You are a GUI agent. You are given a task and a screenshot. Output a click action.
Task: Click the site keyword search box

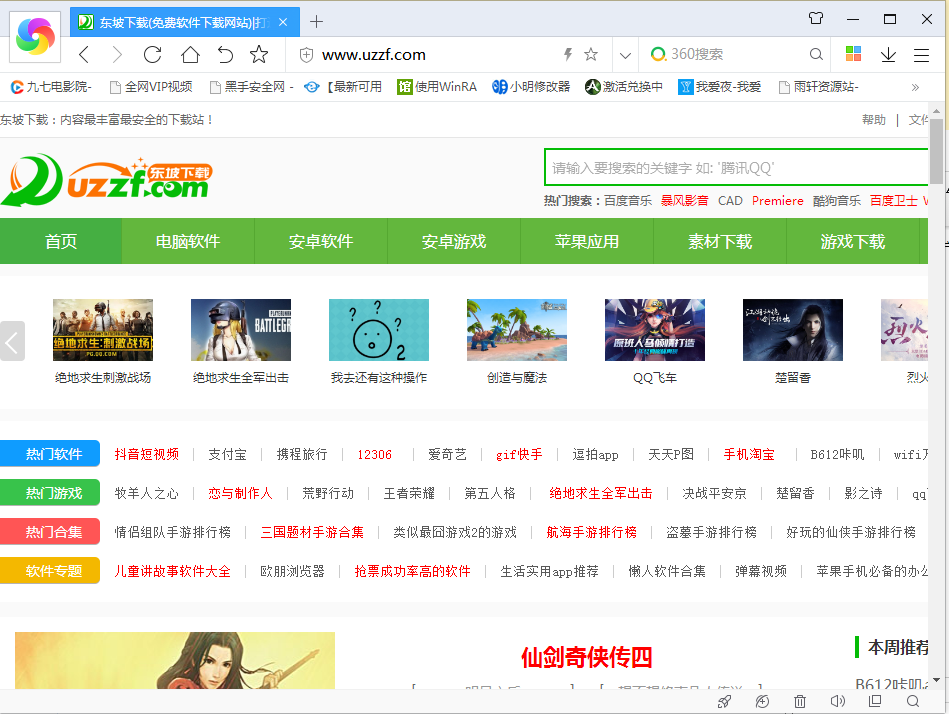pyautogui.click(x=736, y=168)
